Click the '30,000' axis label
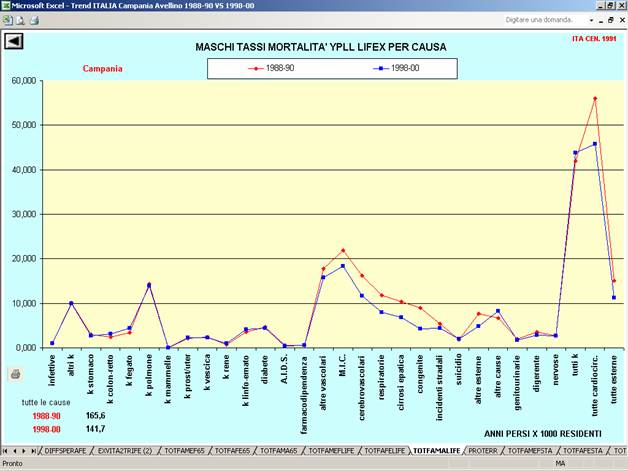The height and width of the screenshot is (471, 628). point(24,214)
